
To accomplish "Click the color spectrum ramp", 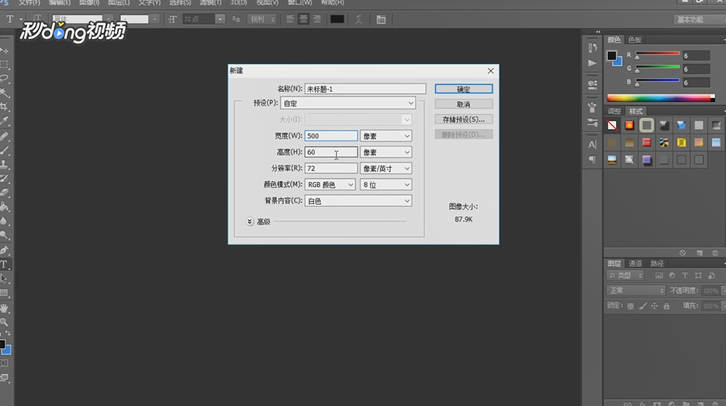I will [x=661, y=98].
